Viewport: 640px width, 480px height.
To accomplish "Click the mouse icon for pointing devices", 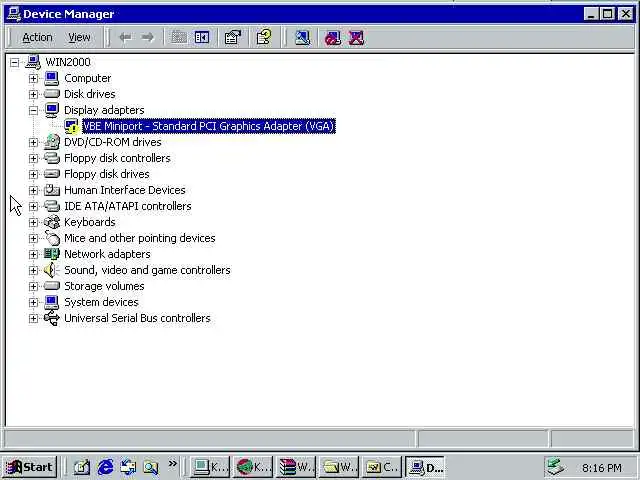I will click(52, 238).
